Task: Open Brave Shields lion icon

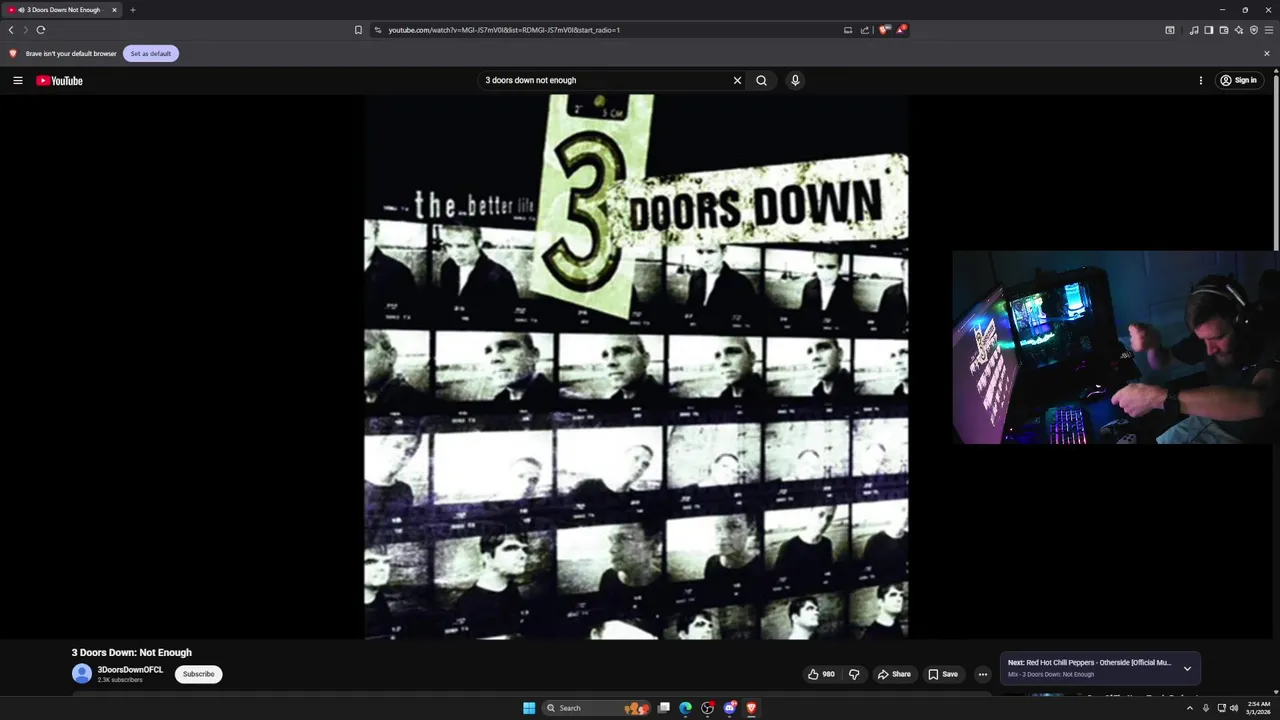Action: tap(884, 30)
